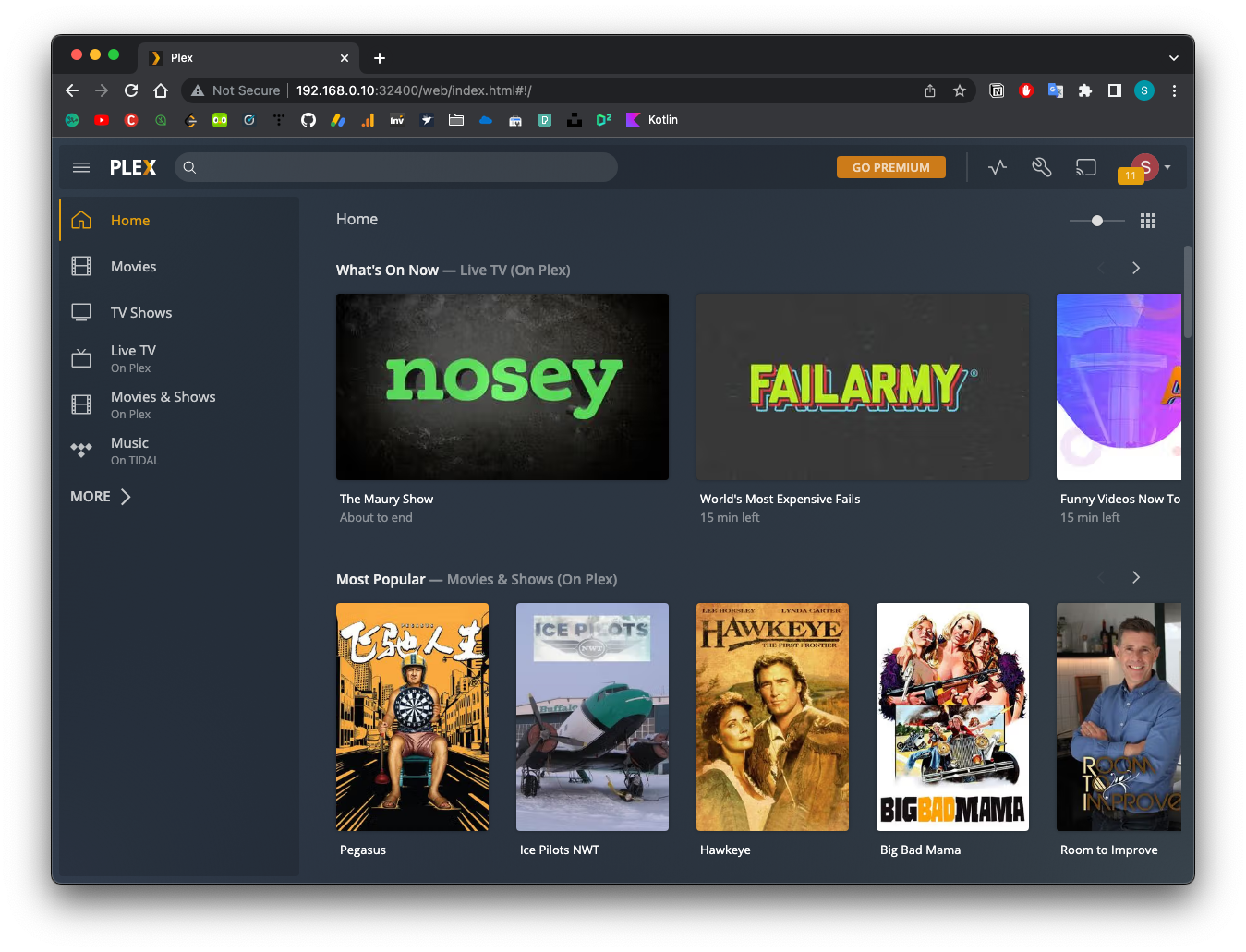Viewport: 1246px width, 952px height.
Task: Bookmark this page with star icon
Action: (x=960, y=90)
